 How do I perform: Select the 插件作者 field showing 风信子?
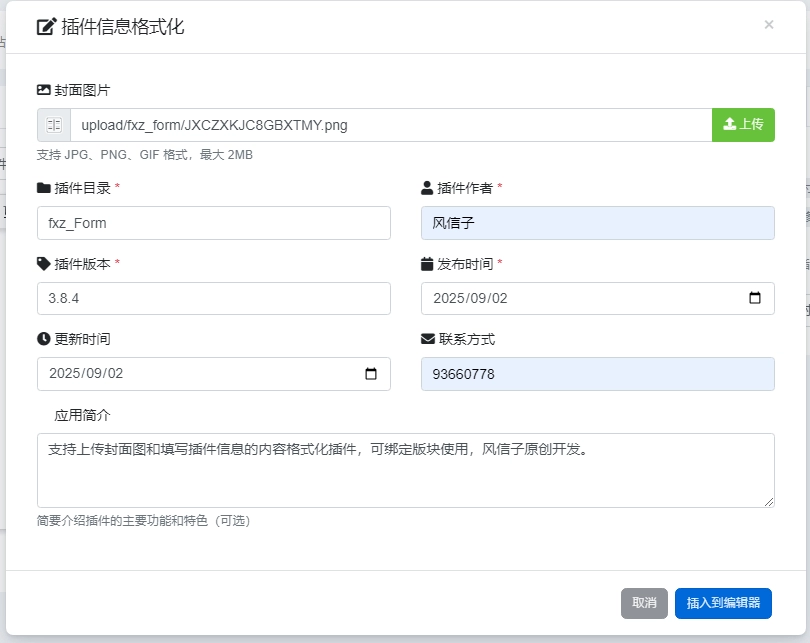597,222
